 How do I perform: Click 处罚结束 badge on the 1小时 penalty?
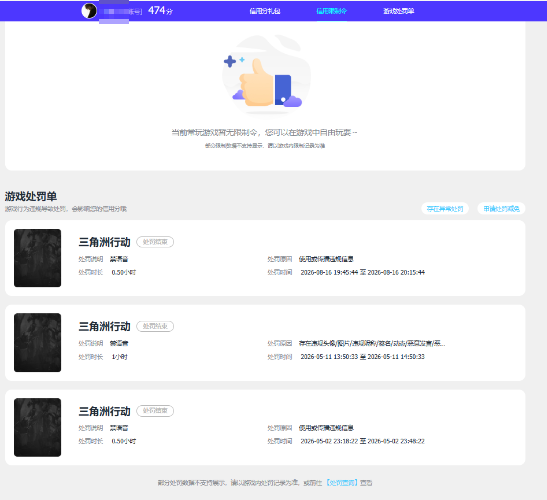(155, 326)
